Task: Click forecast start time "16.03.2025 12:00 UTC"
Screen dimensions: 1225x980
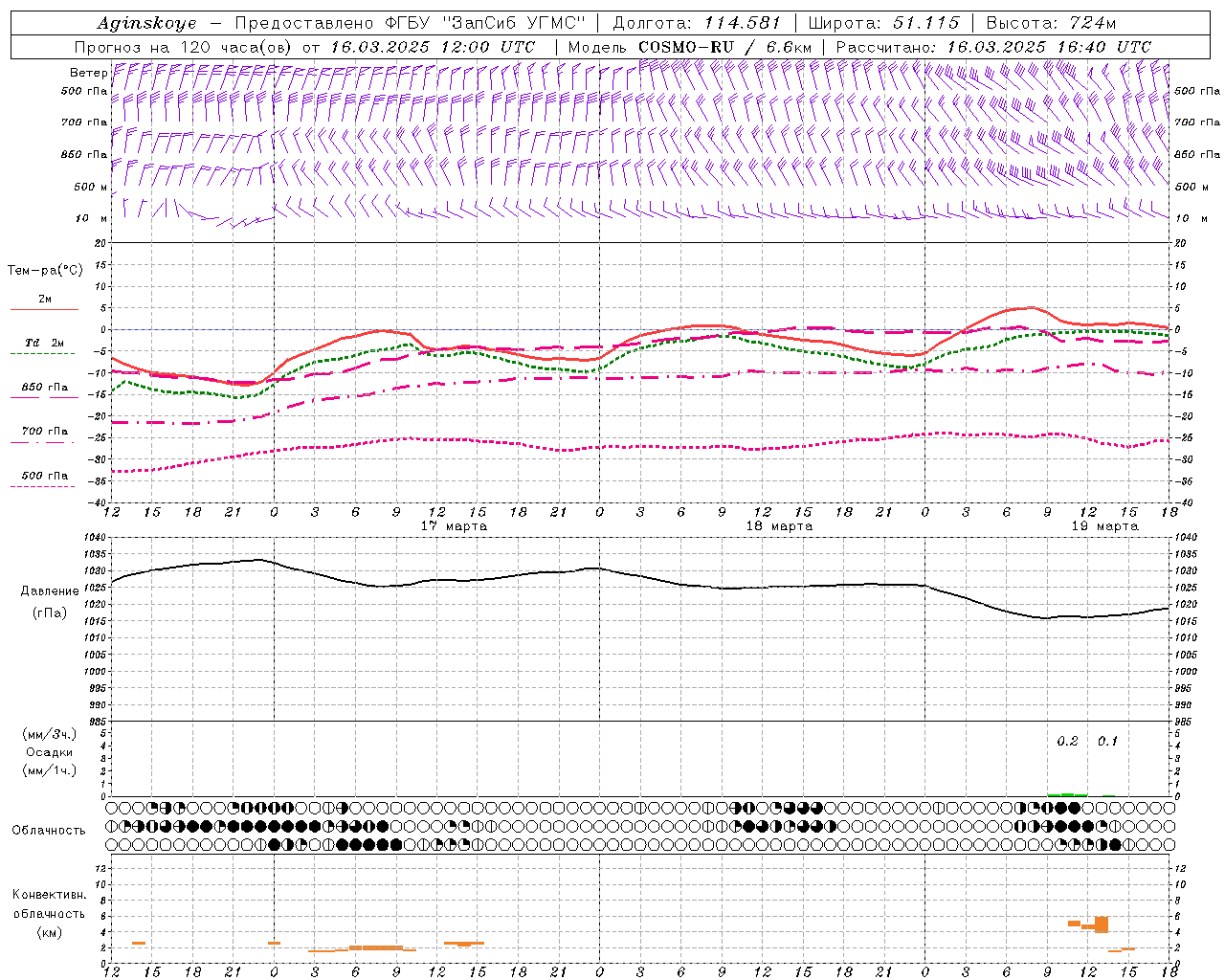Action: [x=433, y=47]
